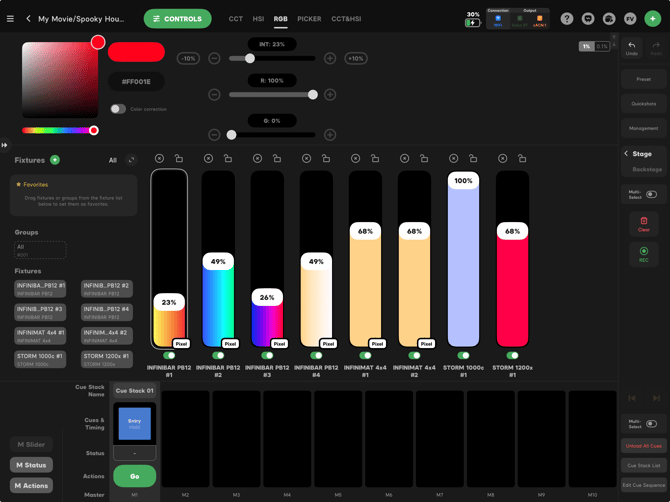Switch to the CCT tab
Screen dimensions: 670x502
pos(235,19)
